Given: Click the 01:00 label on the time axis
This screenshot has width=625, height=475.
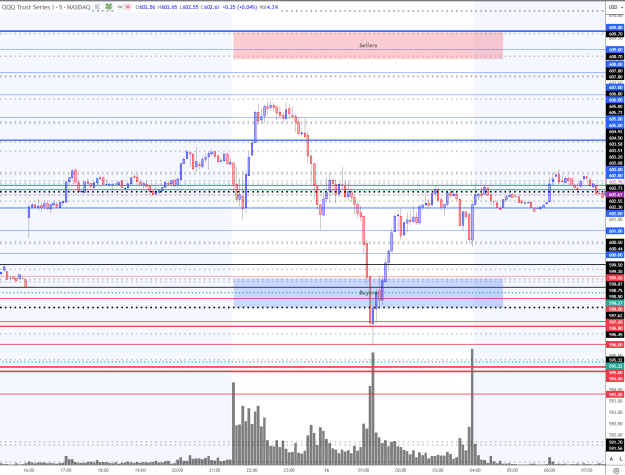Looking at the screenshot, I should tap(364, 470).
